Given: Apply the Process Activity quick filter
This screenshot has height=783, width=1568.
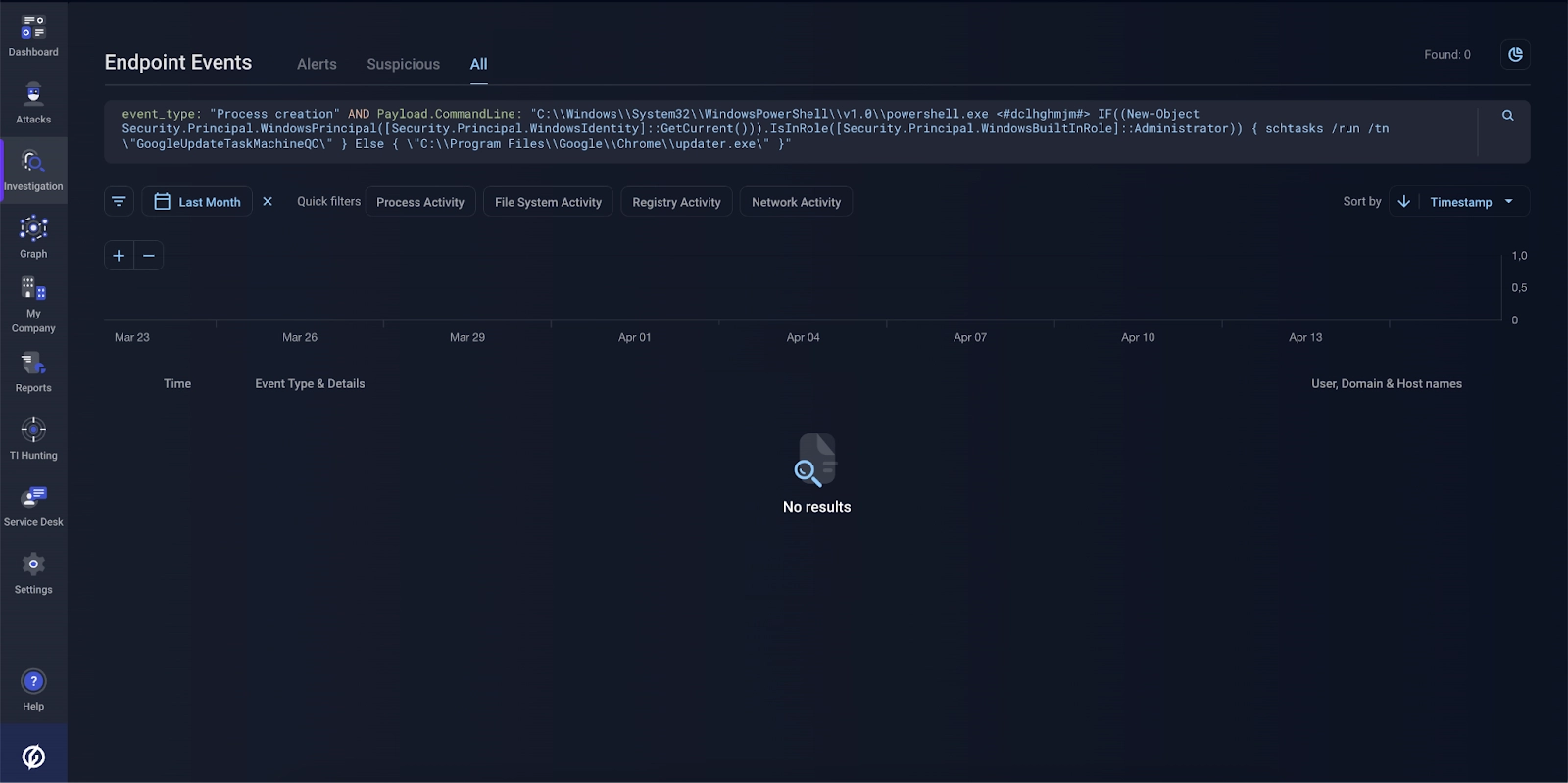Looking at the screenshot, I should [x=420, y=202].
